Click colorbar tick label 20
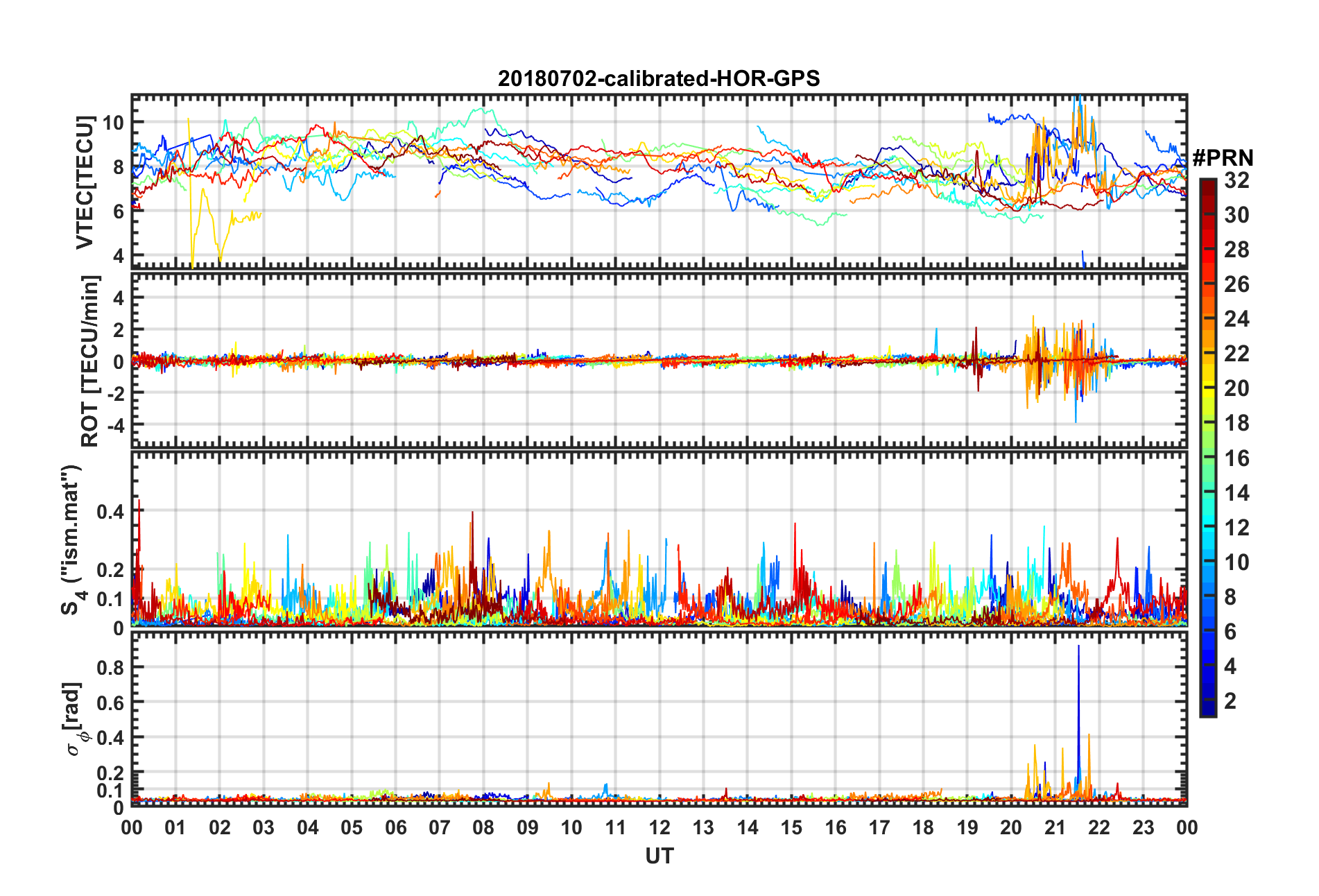Screen dimensions: 1319x896 tap(1236, 388)
